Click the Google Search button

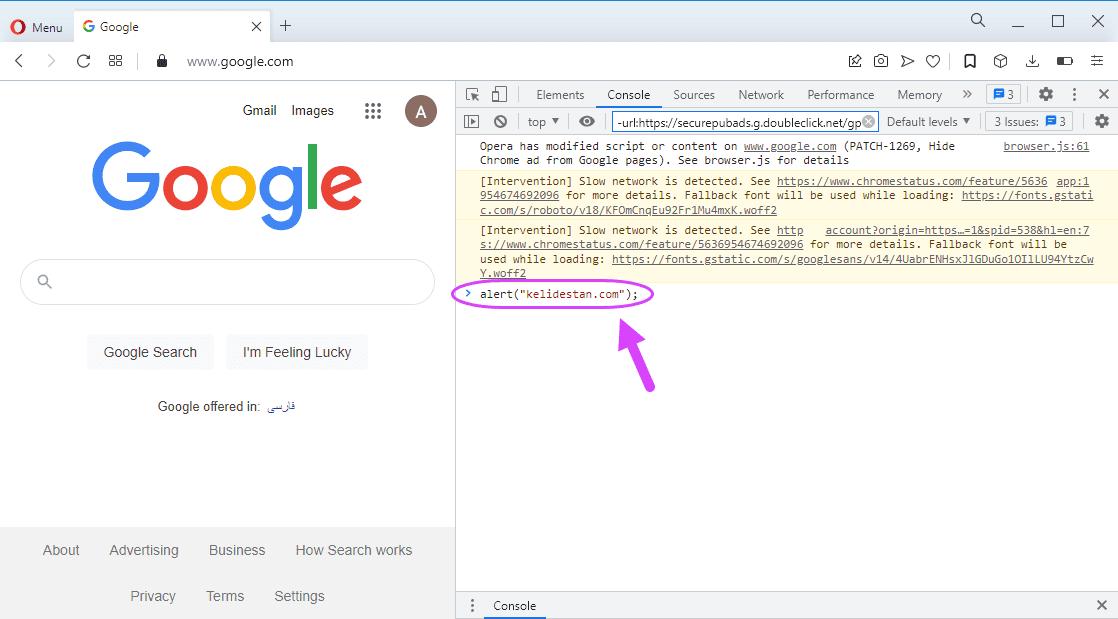click(x=150, y=352)
